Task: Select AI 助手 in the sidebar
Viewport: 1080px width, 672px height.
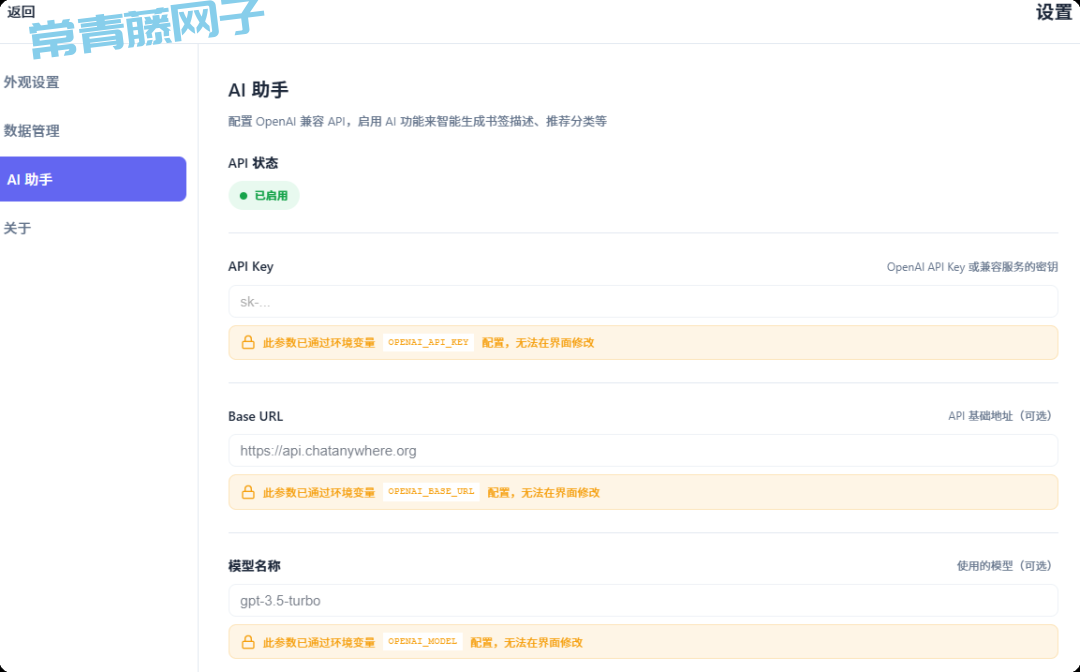Action: [92, 180]
